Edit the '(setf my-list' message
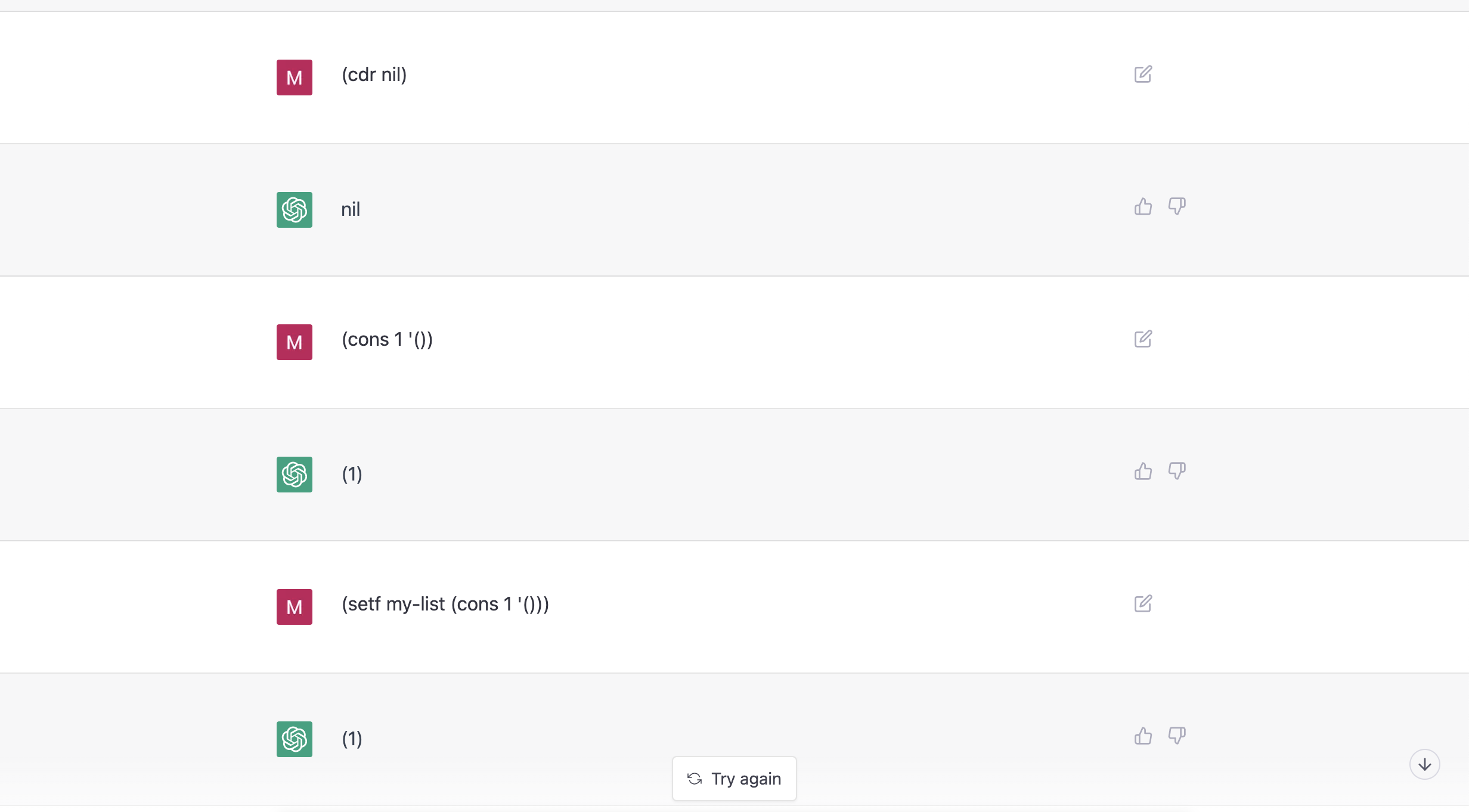This screenshot has width=1469, height=812. point(1143,604)
